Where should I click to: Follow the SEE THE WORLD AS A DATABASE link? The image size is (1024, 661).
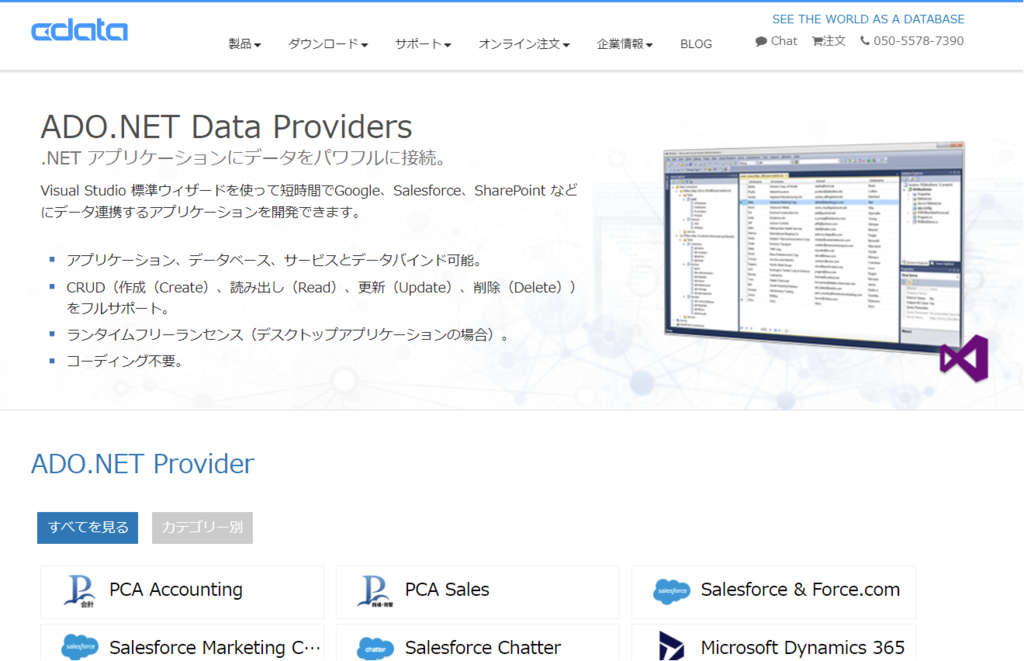pyautogui.click(x=868, y=18)
